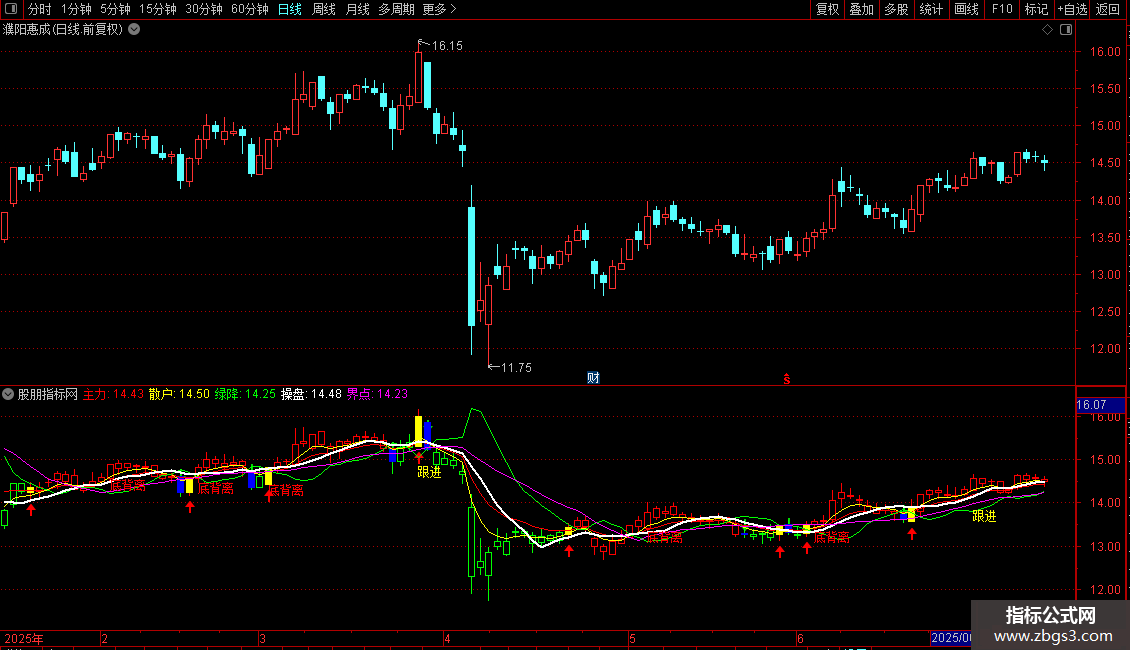Select the 60分钟 period

coord(250,9)
